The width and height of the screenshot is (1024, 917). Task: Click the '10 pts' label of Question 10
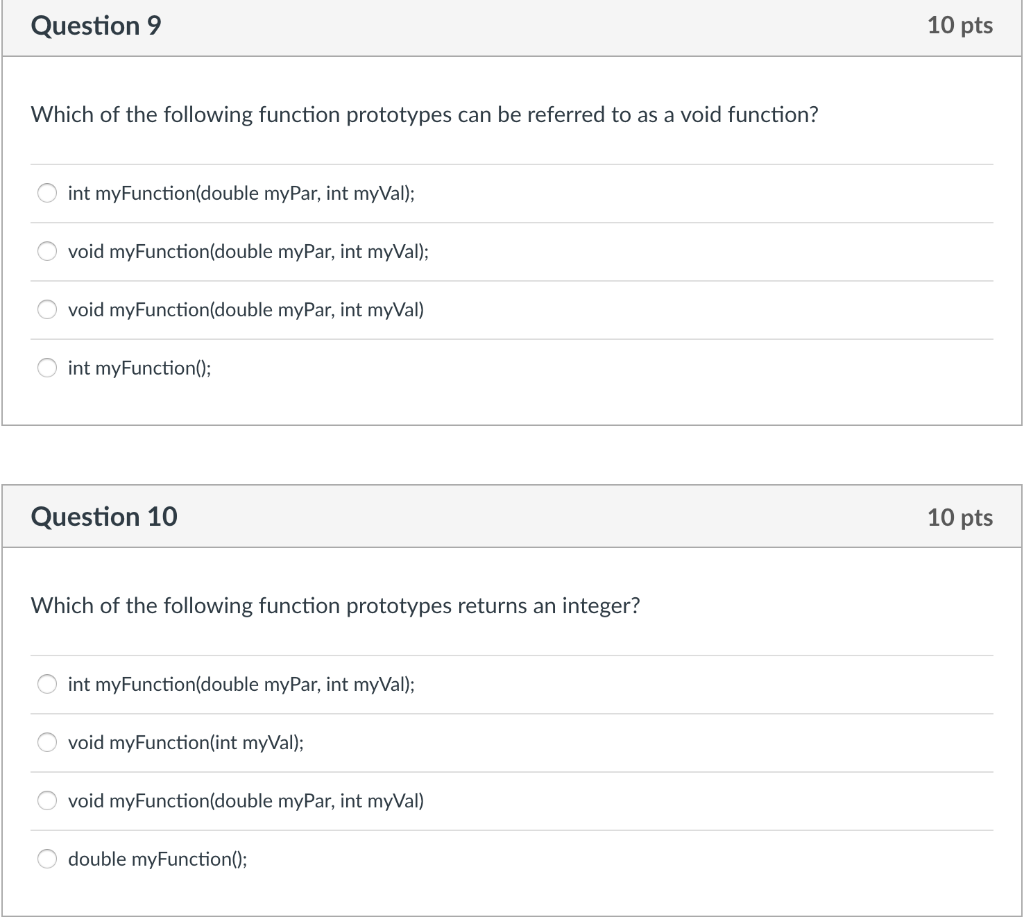959,517
